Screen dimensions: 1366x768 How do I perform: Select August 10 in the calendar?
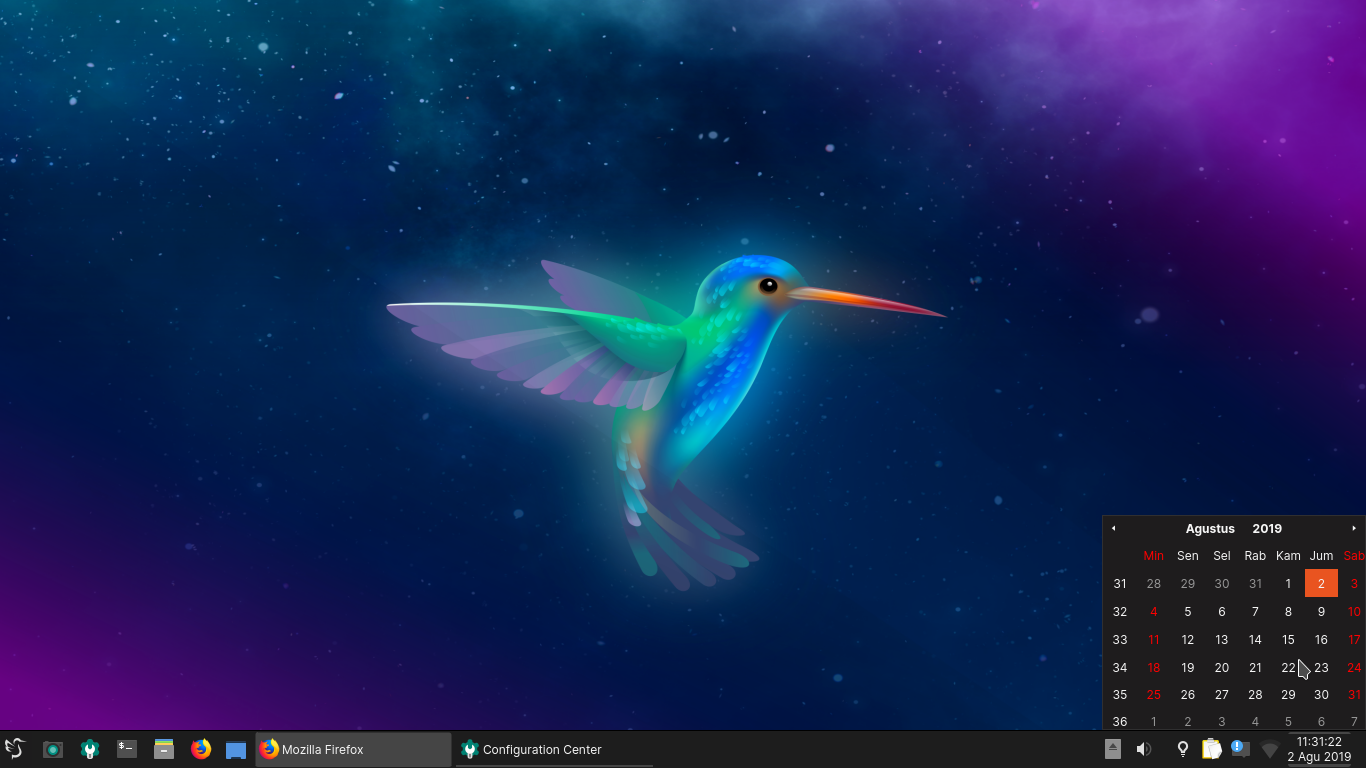click(1354, 611)
